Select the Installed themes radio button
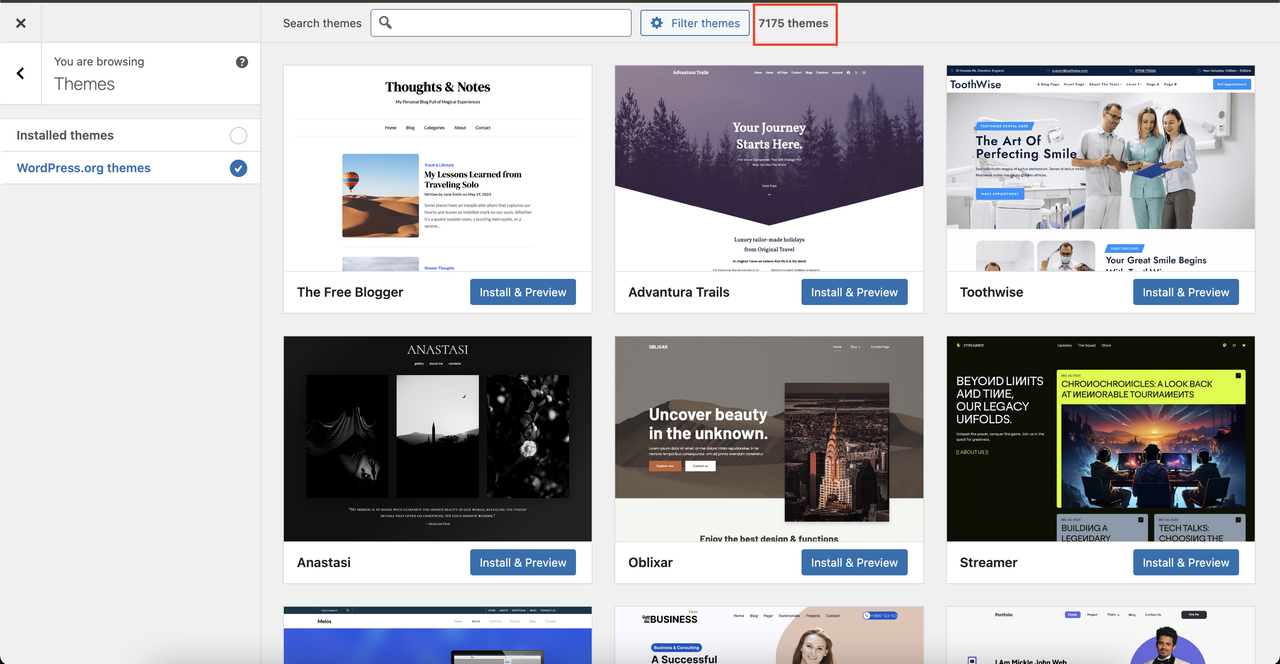 pos(238,136)
